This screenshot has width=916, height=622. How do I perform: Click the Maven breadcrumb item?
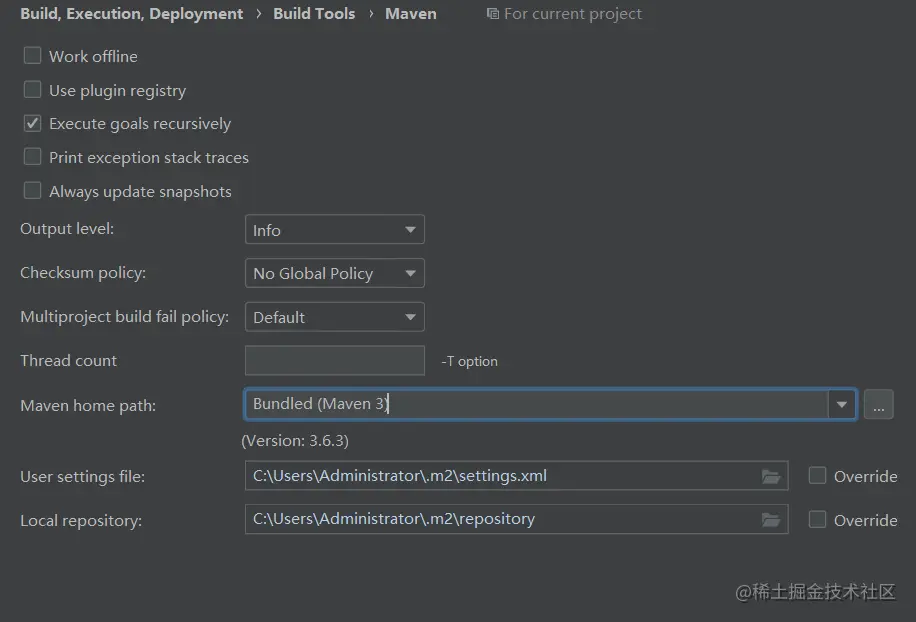[x=410, y=14]
